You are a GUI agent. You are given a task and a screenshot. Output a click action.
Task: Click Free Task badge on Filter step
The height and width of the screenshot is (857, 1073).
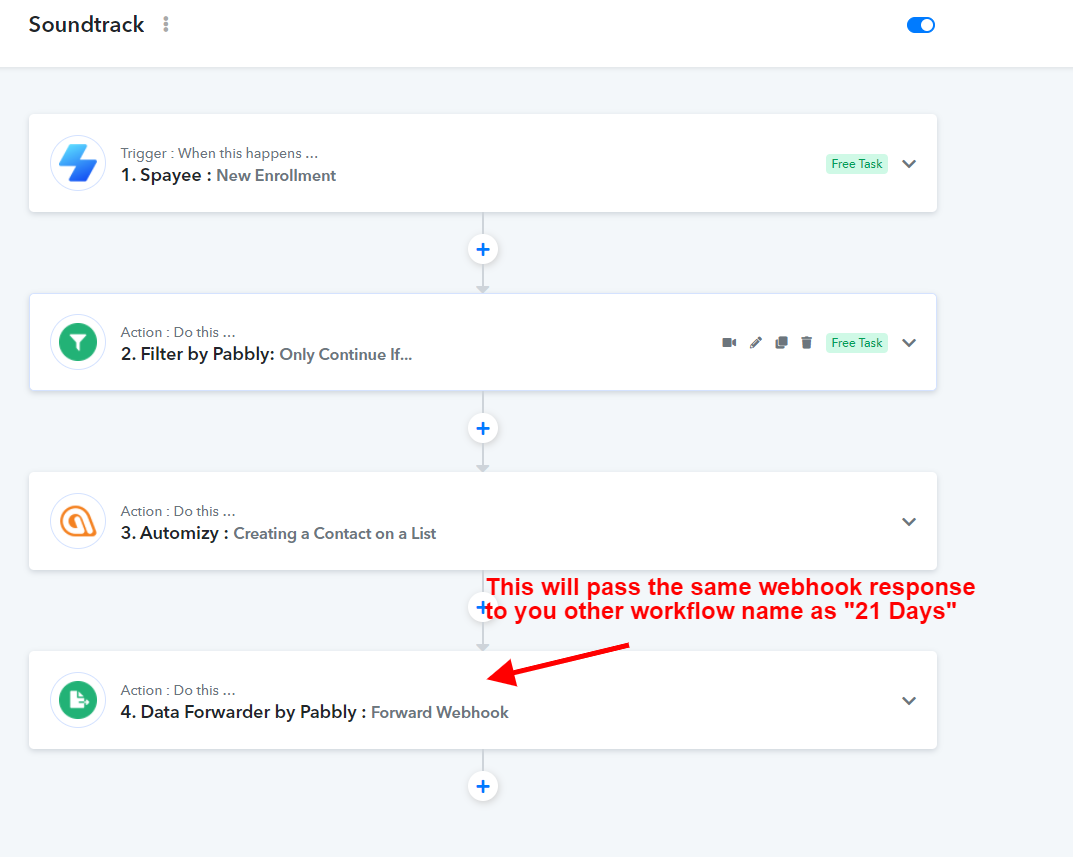click(857, 343)
